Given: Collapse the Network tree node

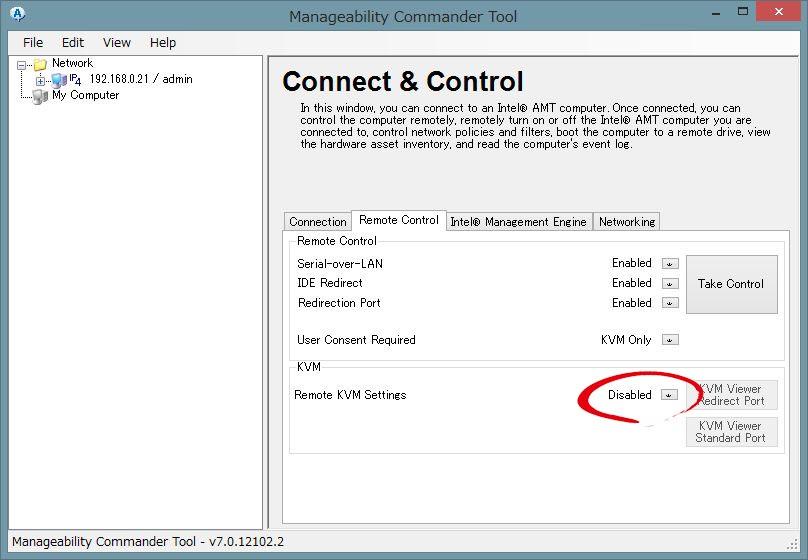Looking at the screenshot, I should click(22, 65).
